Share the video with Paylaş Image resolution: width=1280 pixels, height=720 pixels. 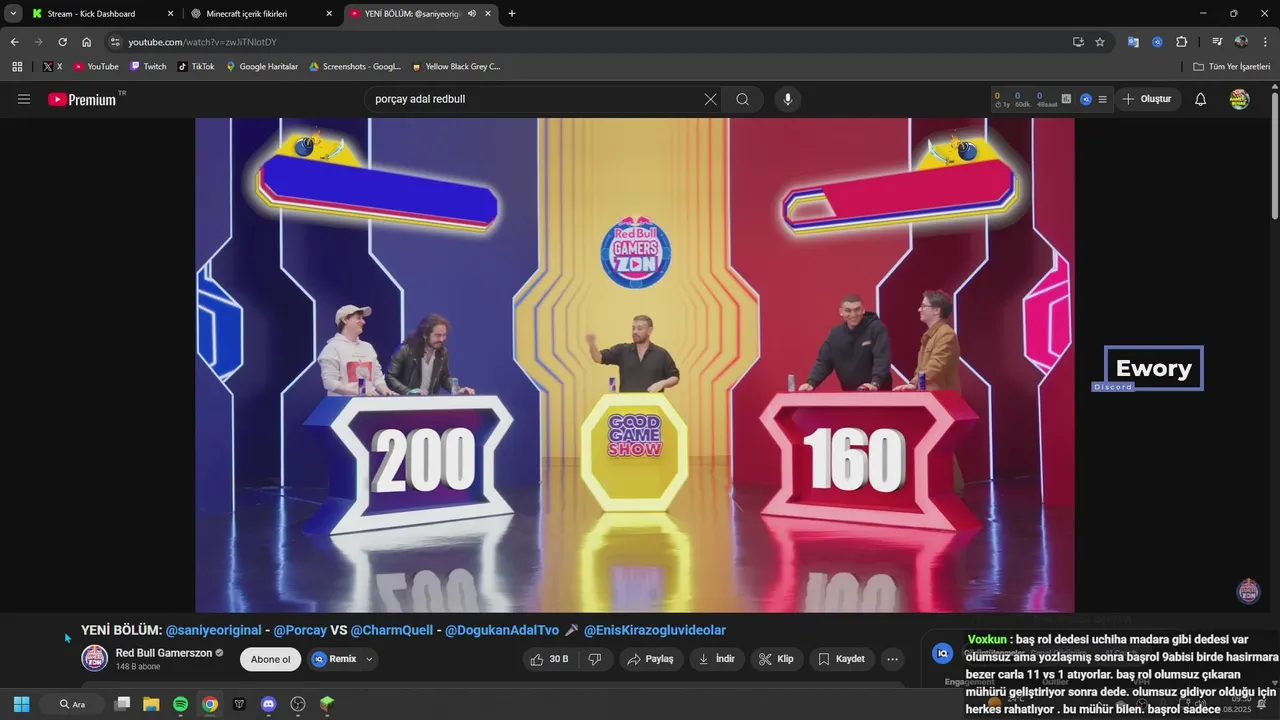point(650,659)
